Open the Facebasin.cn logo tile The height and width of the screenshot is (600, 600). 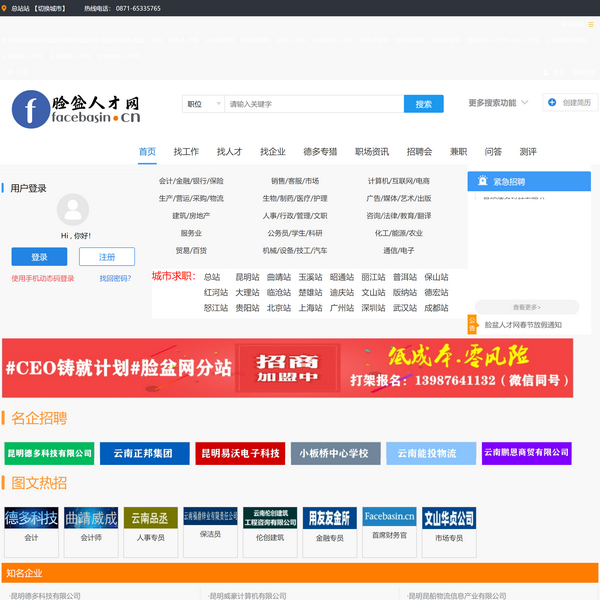coord(389,518)
